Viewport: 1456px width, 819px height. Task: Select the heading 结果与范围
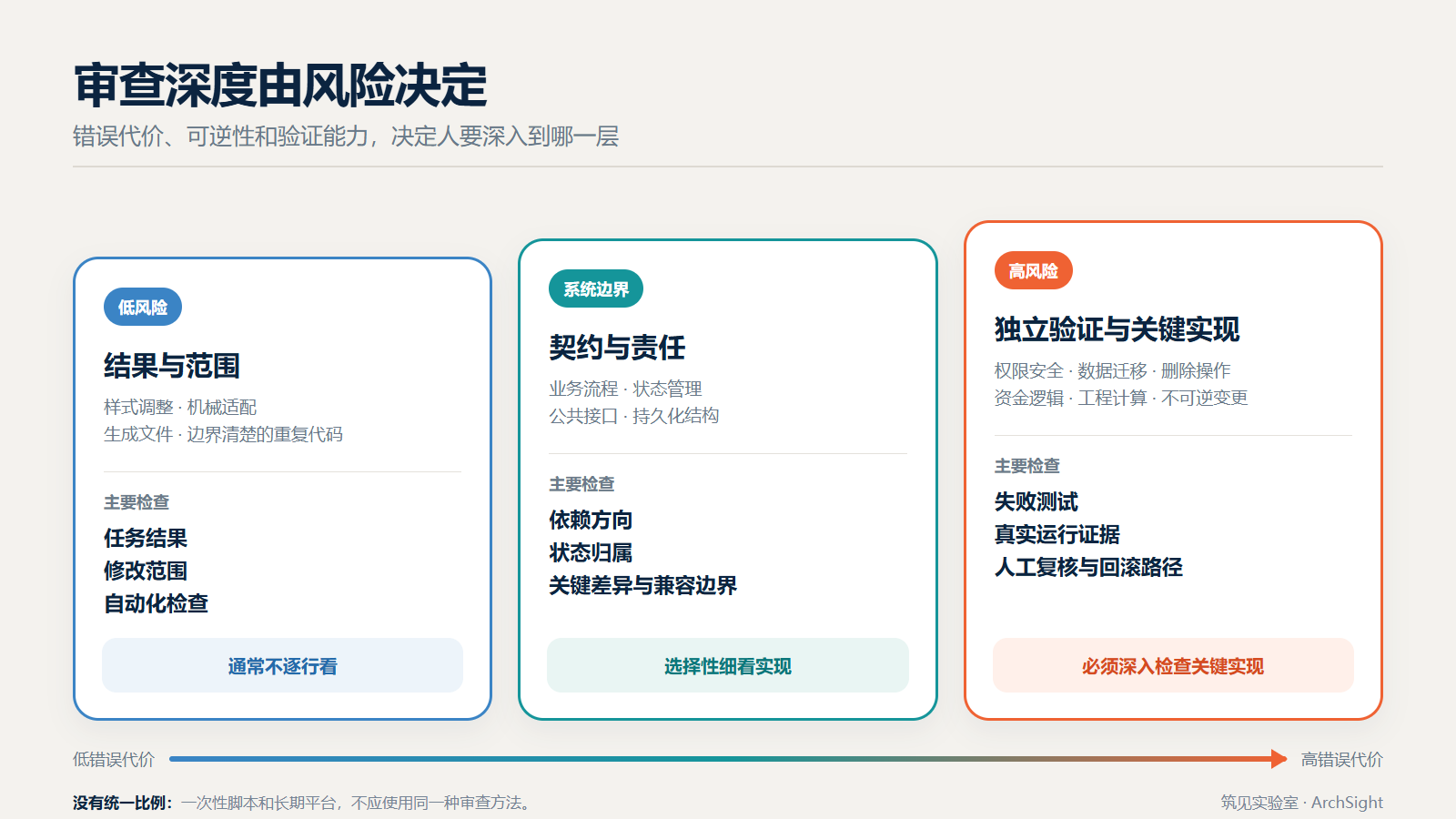coord(172,366)
